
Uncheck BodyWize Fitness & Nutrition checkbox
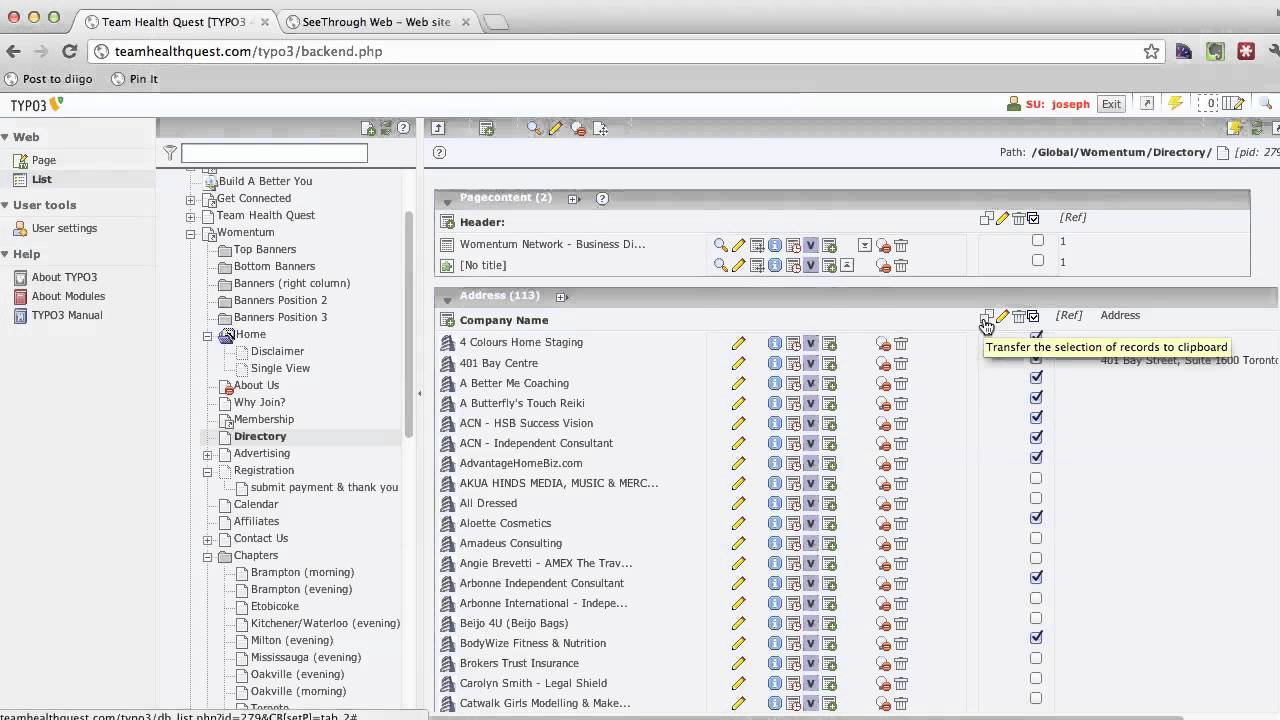click(x=1036, y=637)
